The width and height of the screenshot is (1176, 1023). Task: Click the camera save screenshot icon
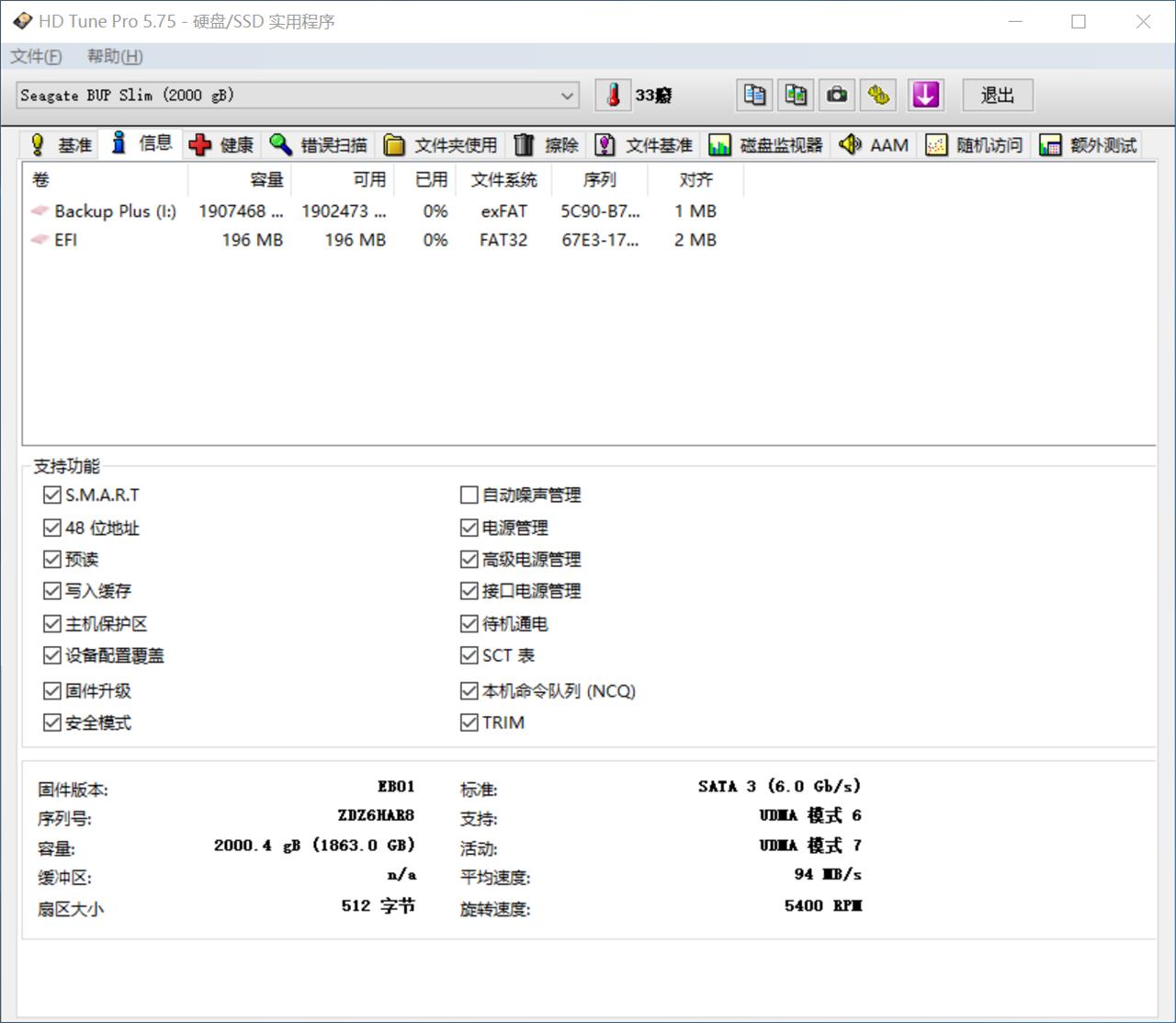tap(837, 95)
